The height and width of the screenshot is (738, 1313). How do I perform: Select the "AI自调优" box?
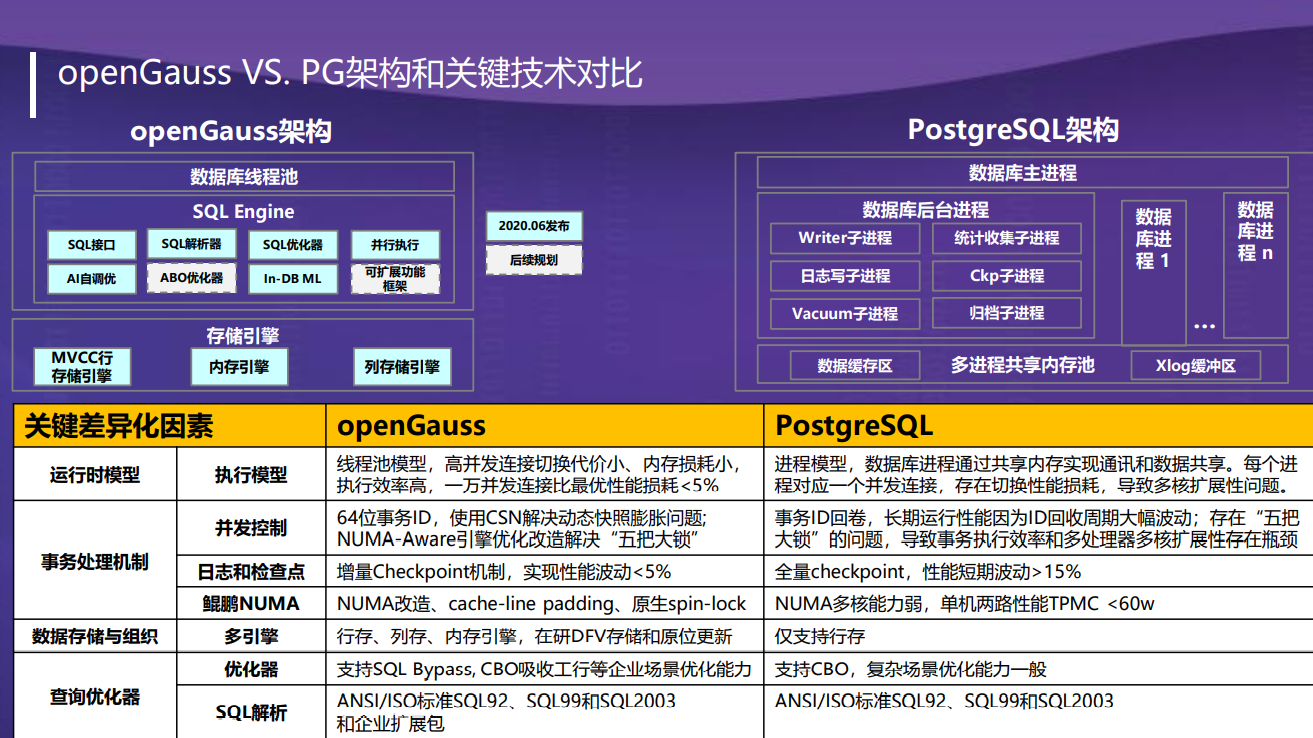[92, 279]
